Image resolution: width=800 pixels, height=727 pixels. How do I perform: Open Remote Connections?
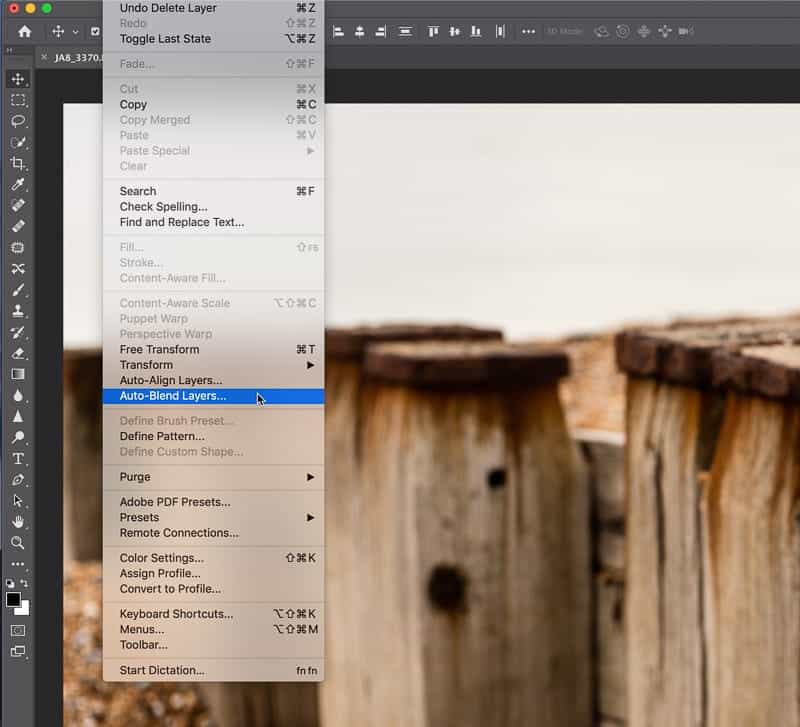tap(213, 533)
